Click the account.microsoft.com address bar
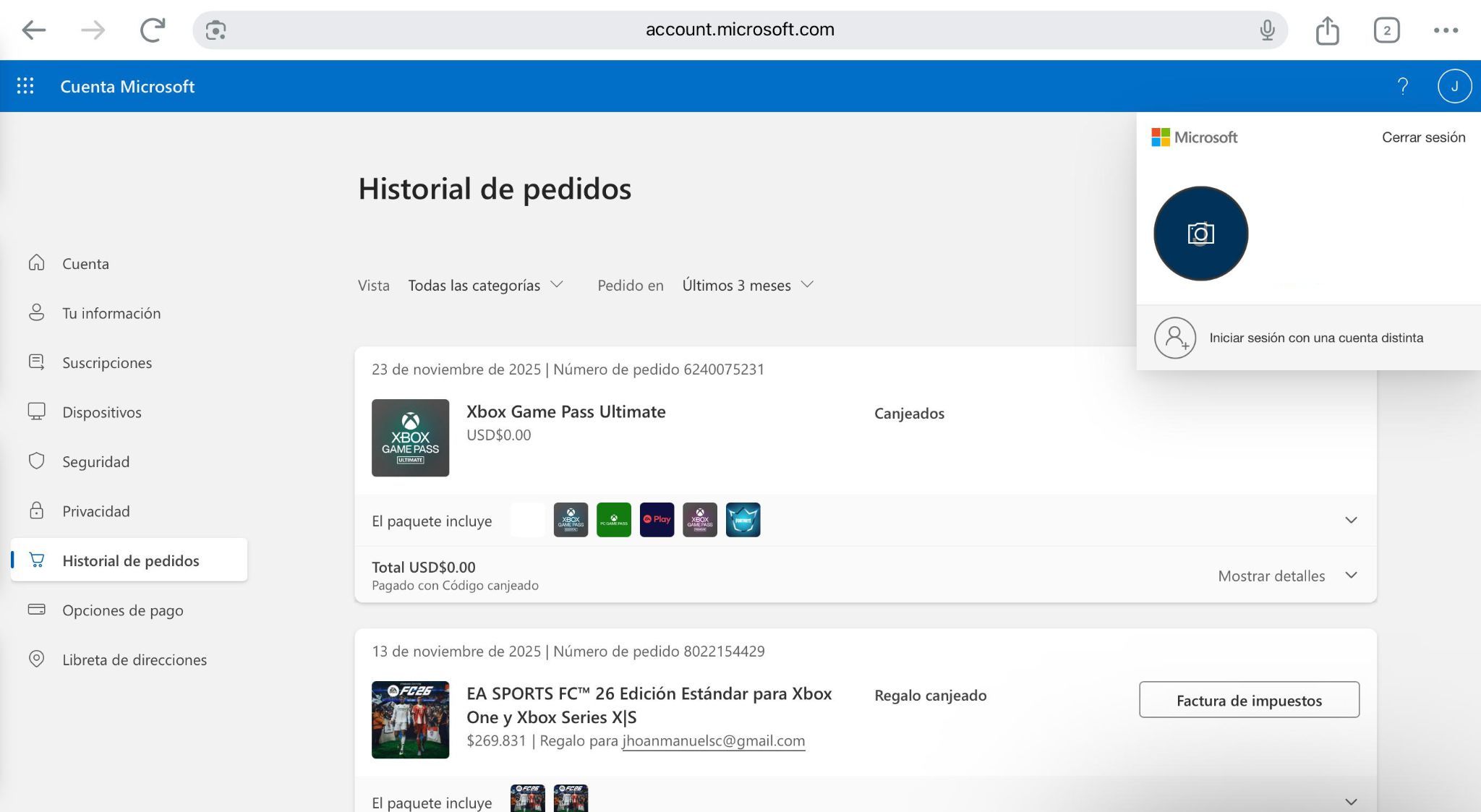Image resolution: width=1481 pixels, height=812 pixels. [739, 30]
